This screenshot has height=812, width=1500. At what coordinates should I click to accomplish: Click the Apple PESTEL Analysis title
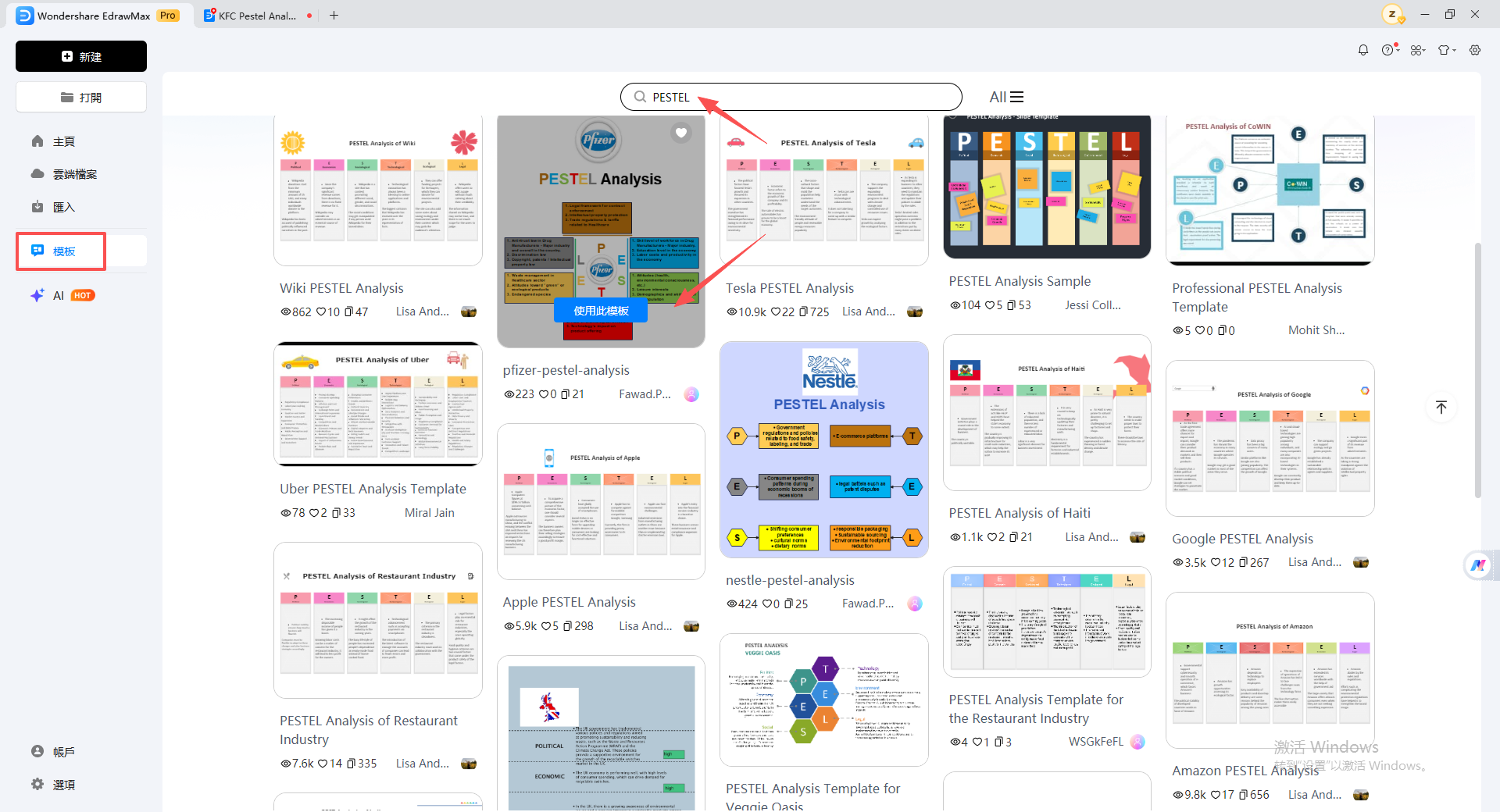(x=569, y=602)
